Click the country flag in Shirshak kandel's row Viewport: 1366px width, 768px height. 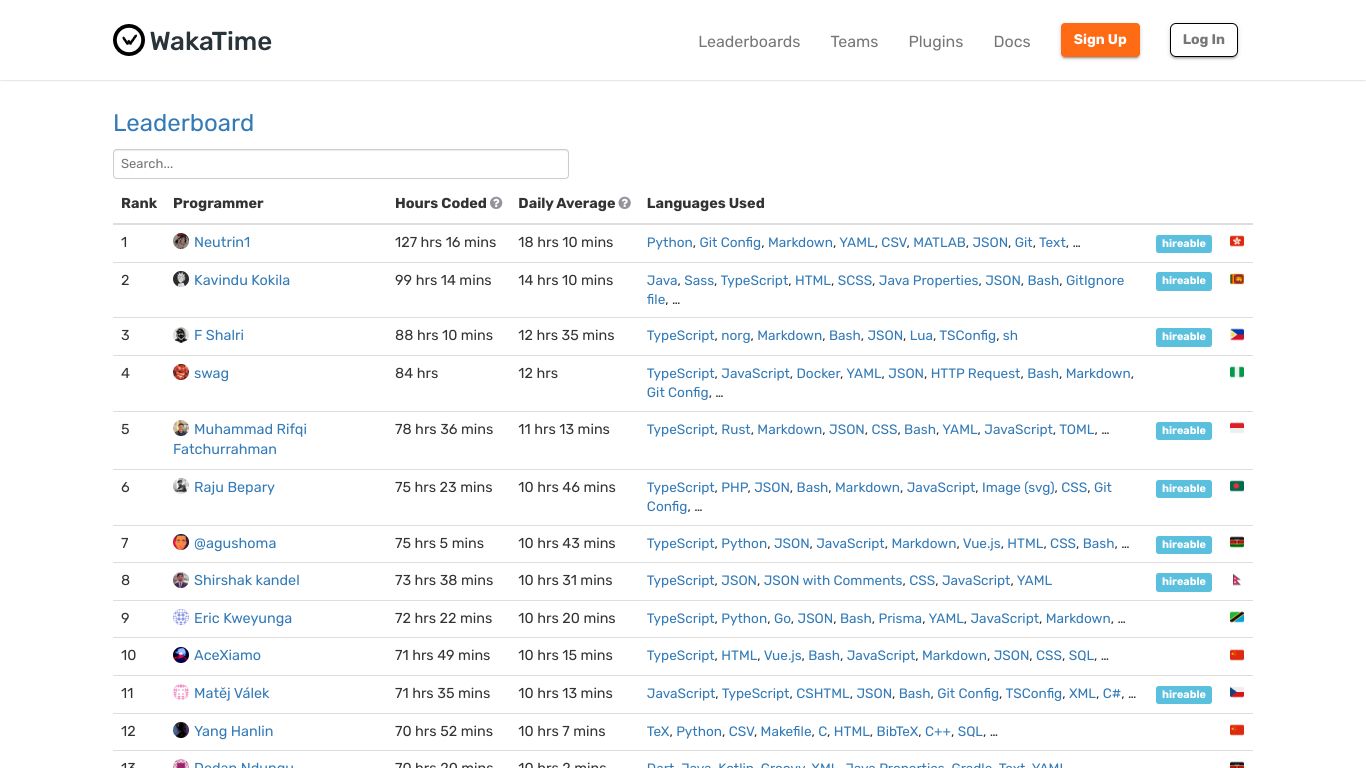click(x=1237, y=580)
